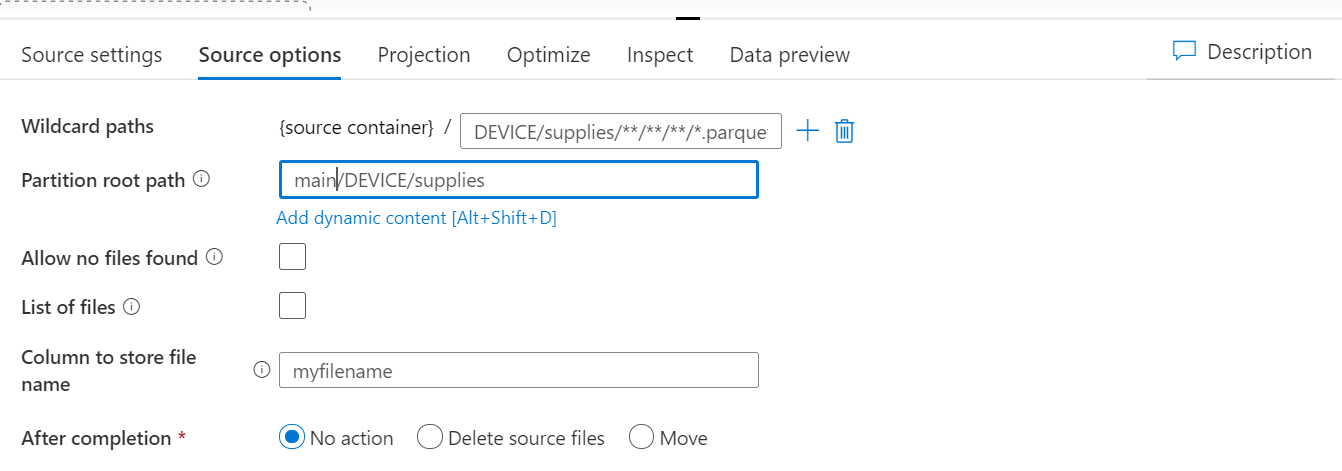Select the Move radio option
The image size is (1342, 471).
tap(642, 438)
